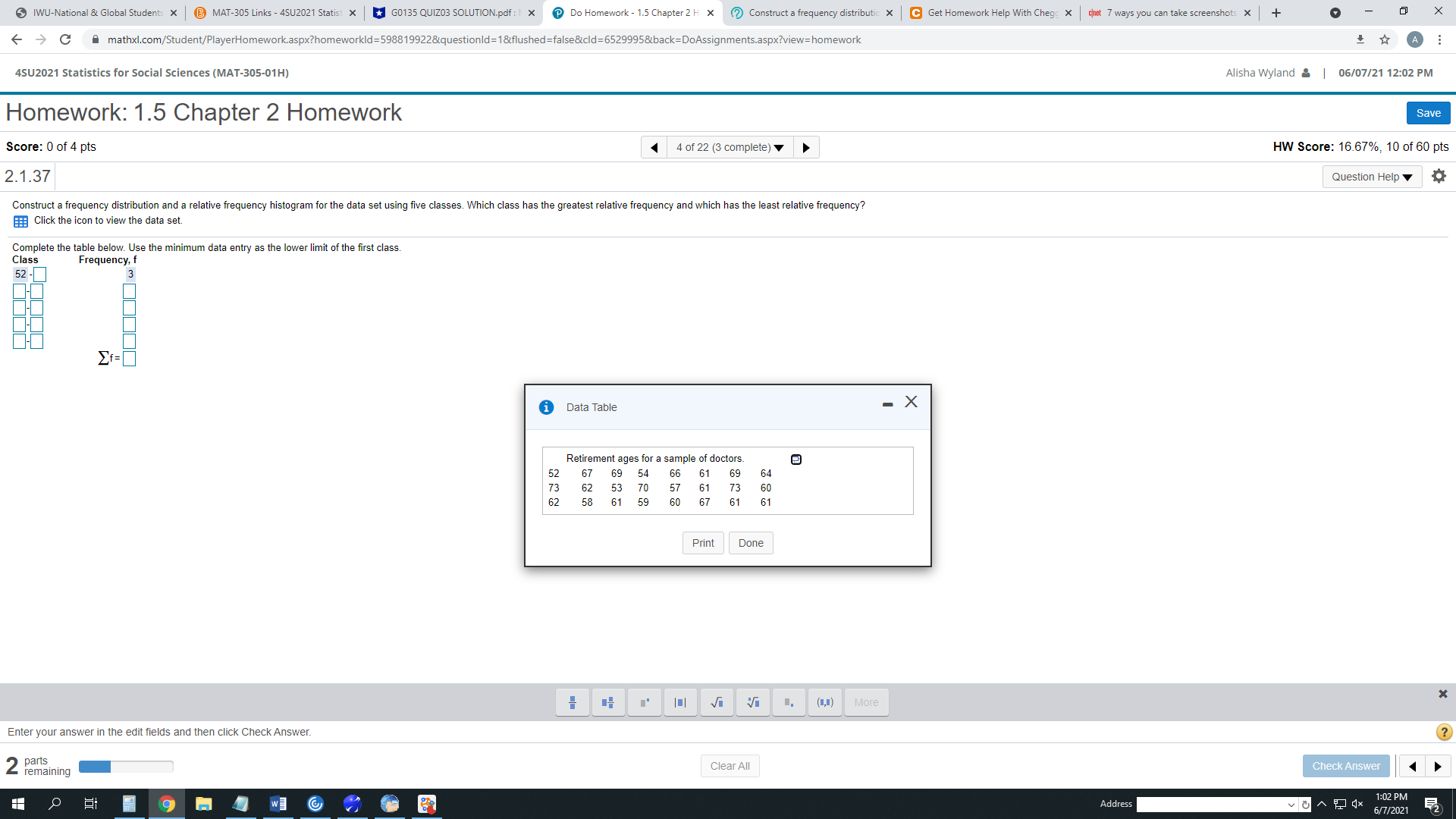Open Chrome downloads from the toolbar
The width and height of the screenshot is (1456, 819).
pyautogui.click(x=1360, y=39)
